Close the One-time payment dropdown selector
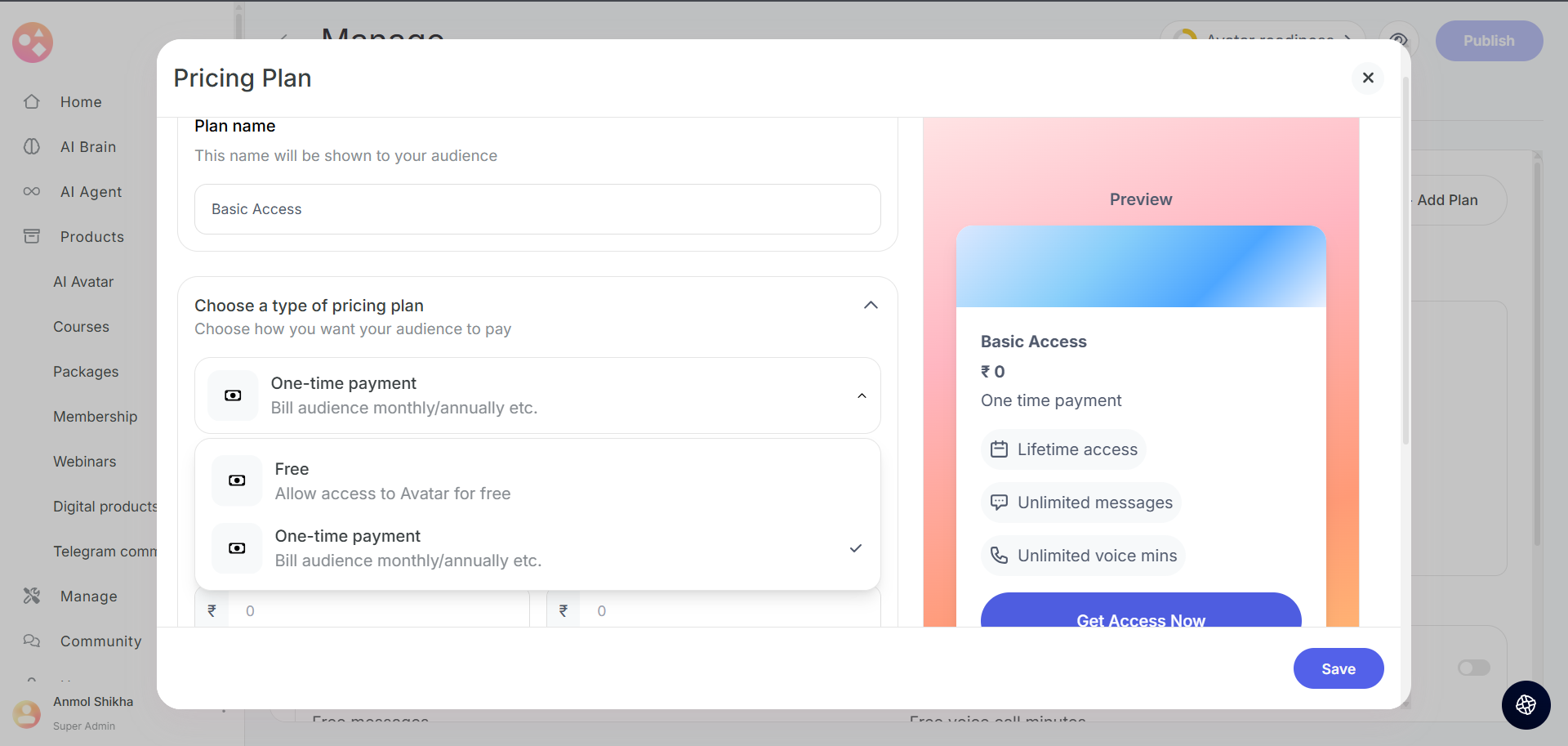Image resolution: width=1568 pixels, height=746 pixels. click(x=862, y=396)
